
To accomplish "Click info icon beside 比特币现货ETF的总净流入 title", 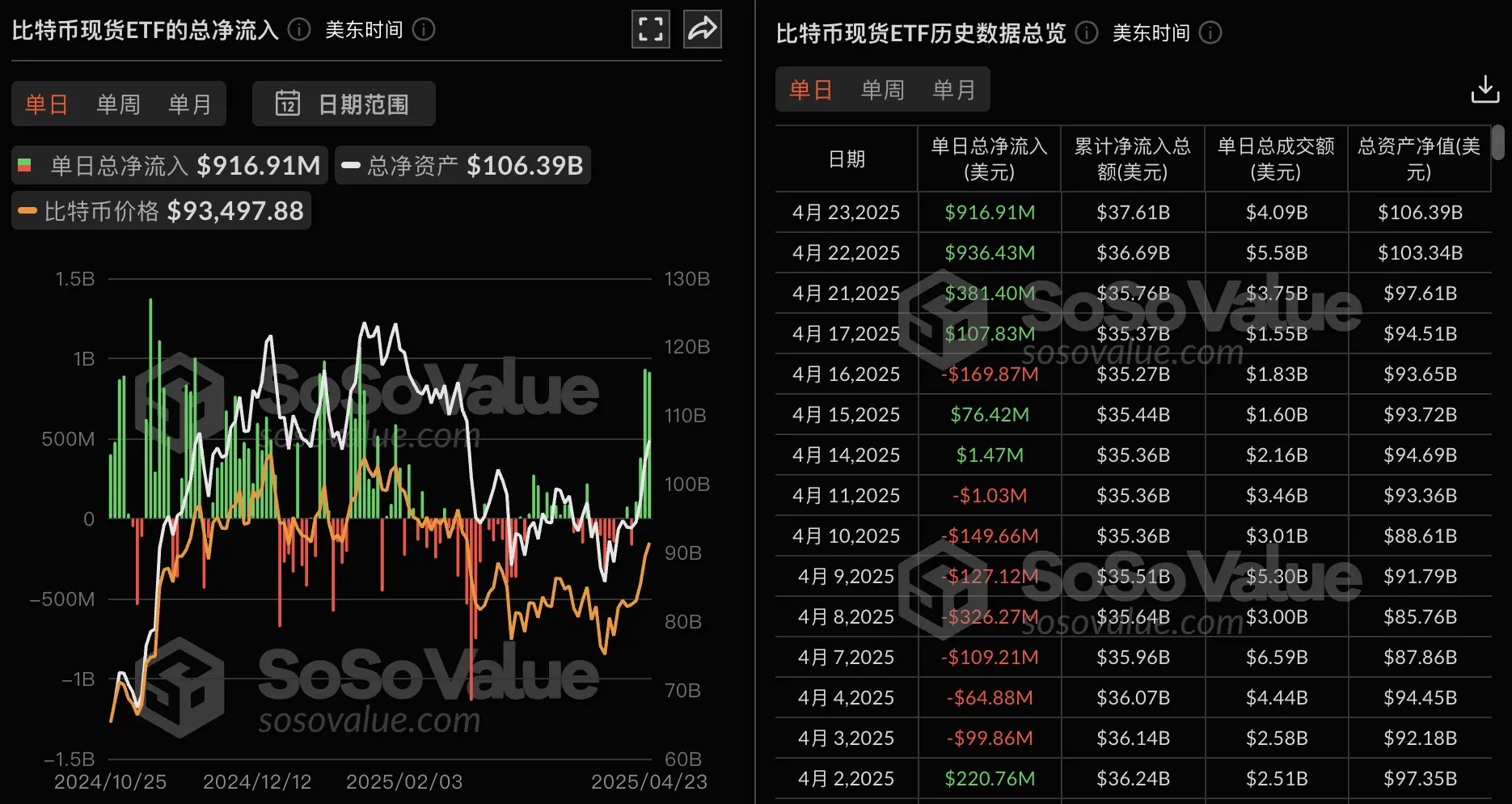I will point(299,30).
